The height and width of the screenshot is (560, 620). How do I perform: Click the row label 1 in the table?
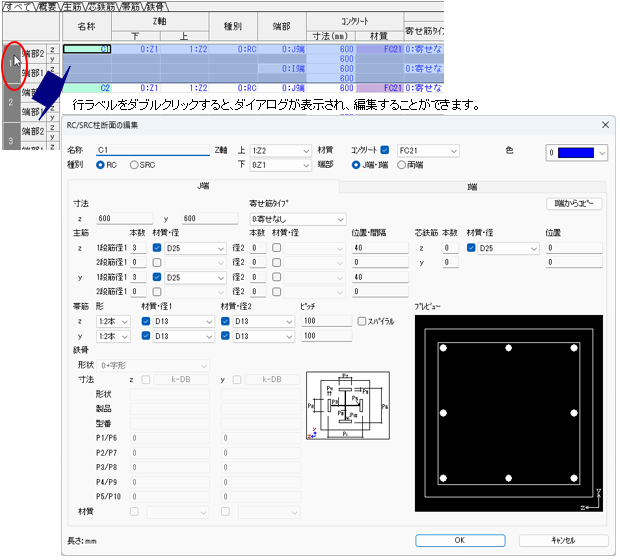pos(11,63)
